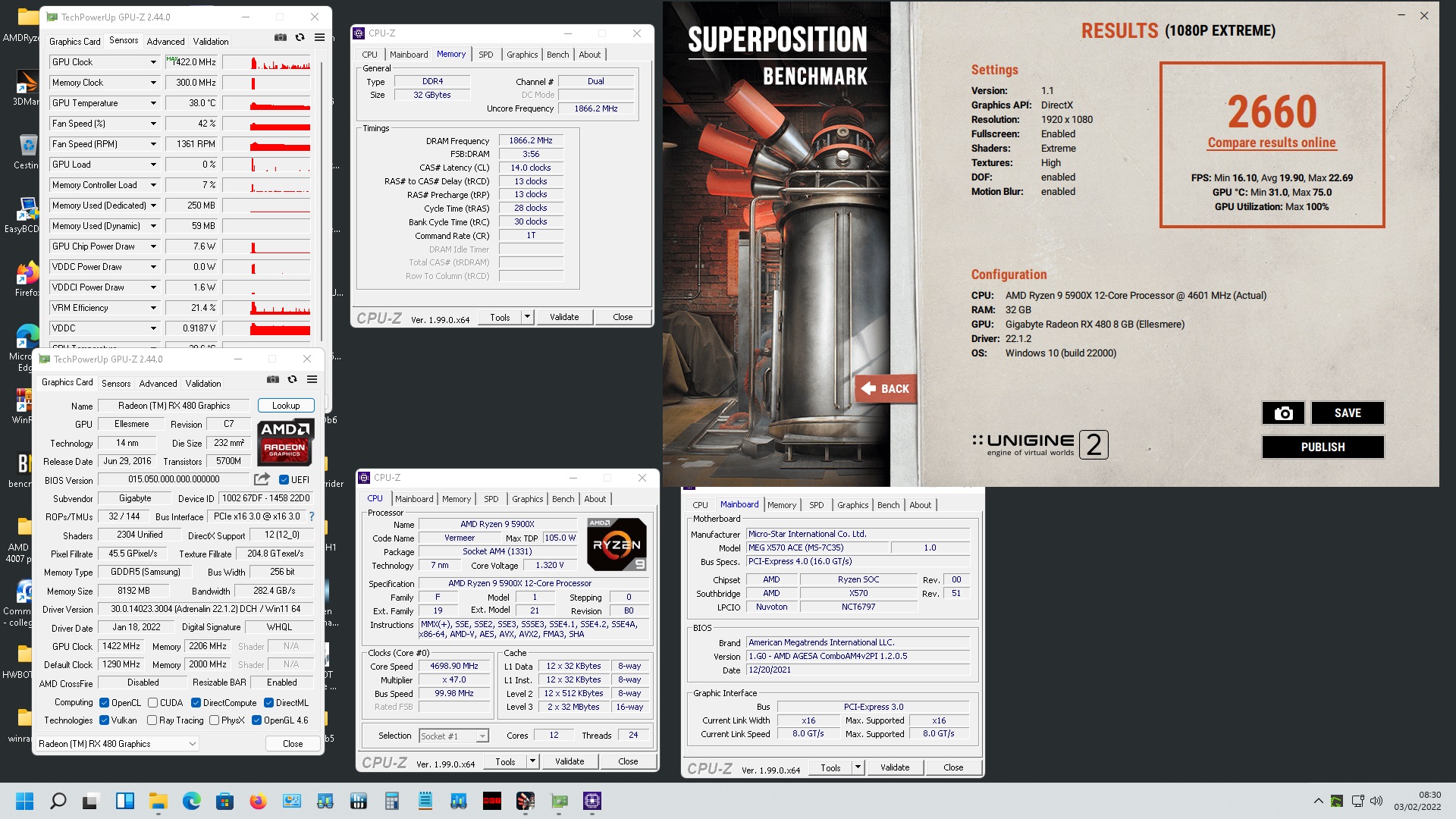Open the Radeon RX 480 Graphics device selector
1456x819 pixels.
tap(118, 744)
